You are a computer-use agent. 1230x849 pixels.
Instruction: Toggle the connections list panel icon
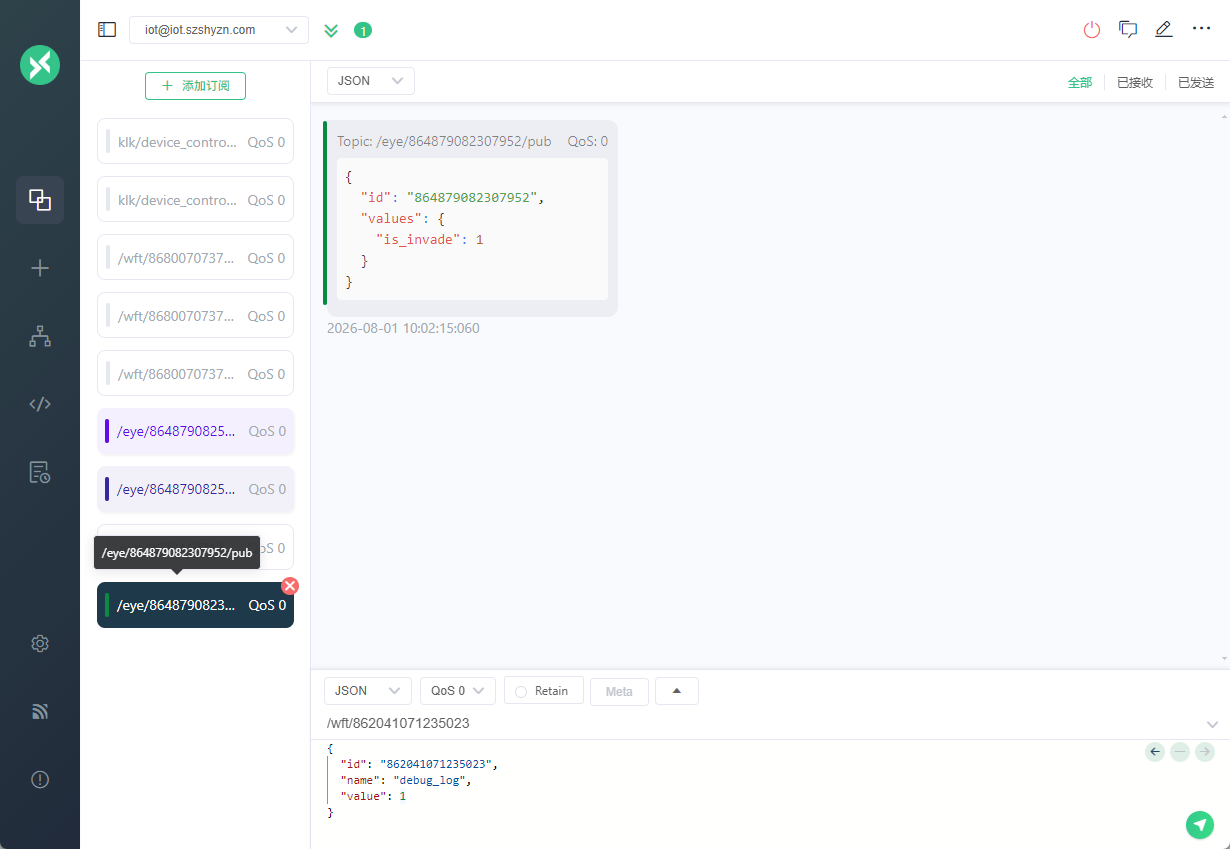point(107,30)
